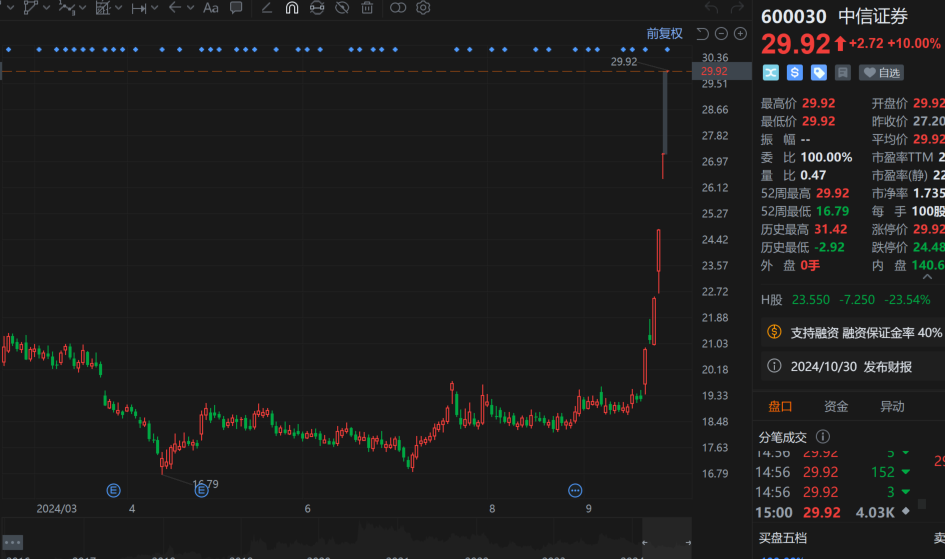The height and width of the screenshot is (559, 945).
Task: Click the 16.79 low label on chart
Action: (206, 484)
